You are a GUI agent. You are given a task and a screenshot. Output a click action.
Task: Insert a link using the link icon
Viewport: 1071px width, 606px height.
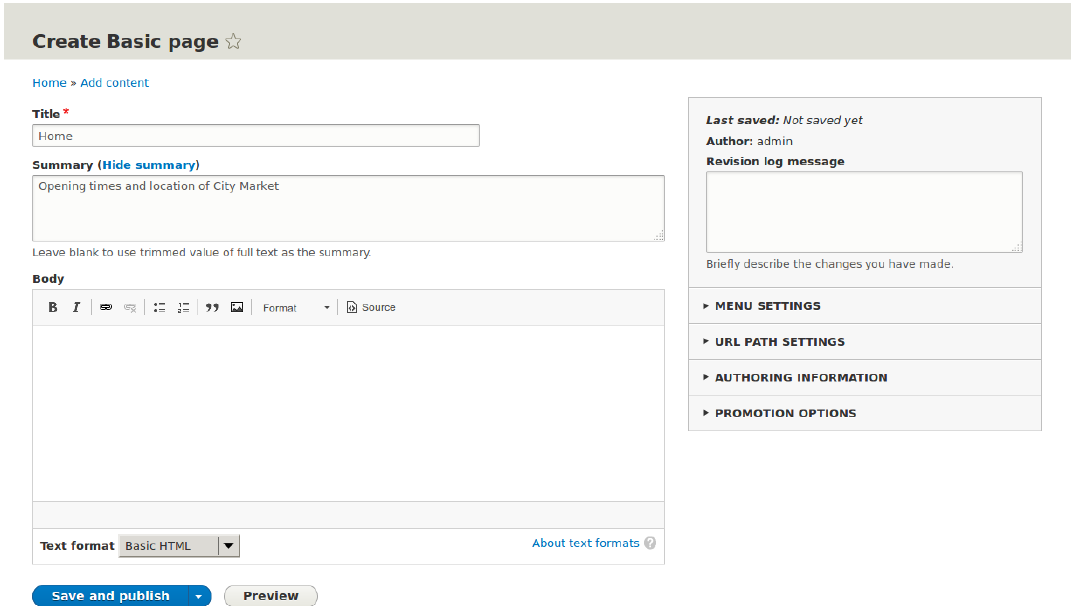[x=106, y=308]
